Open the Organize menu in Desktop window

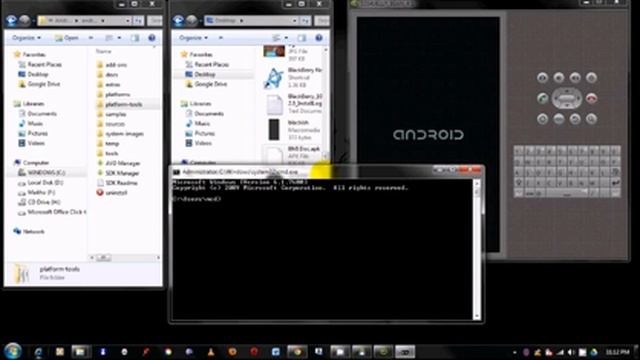click(193, 38)
